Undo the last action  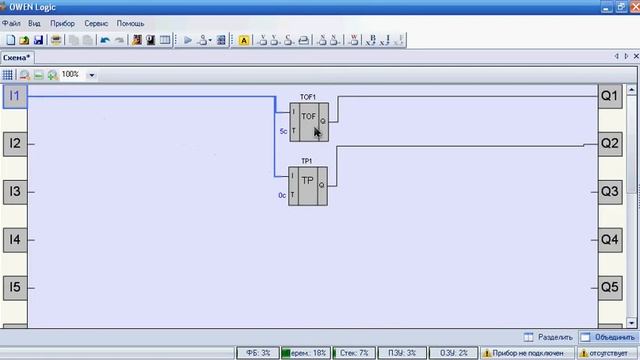click(105, 40)
